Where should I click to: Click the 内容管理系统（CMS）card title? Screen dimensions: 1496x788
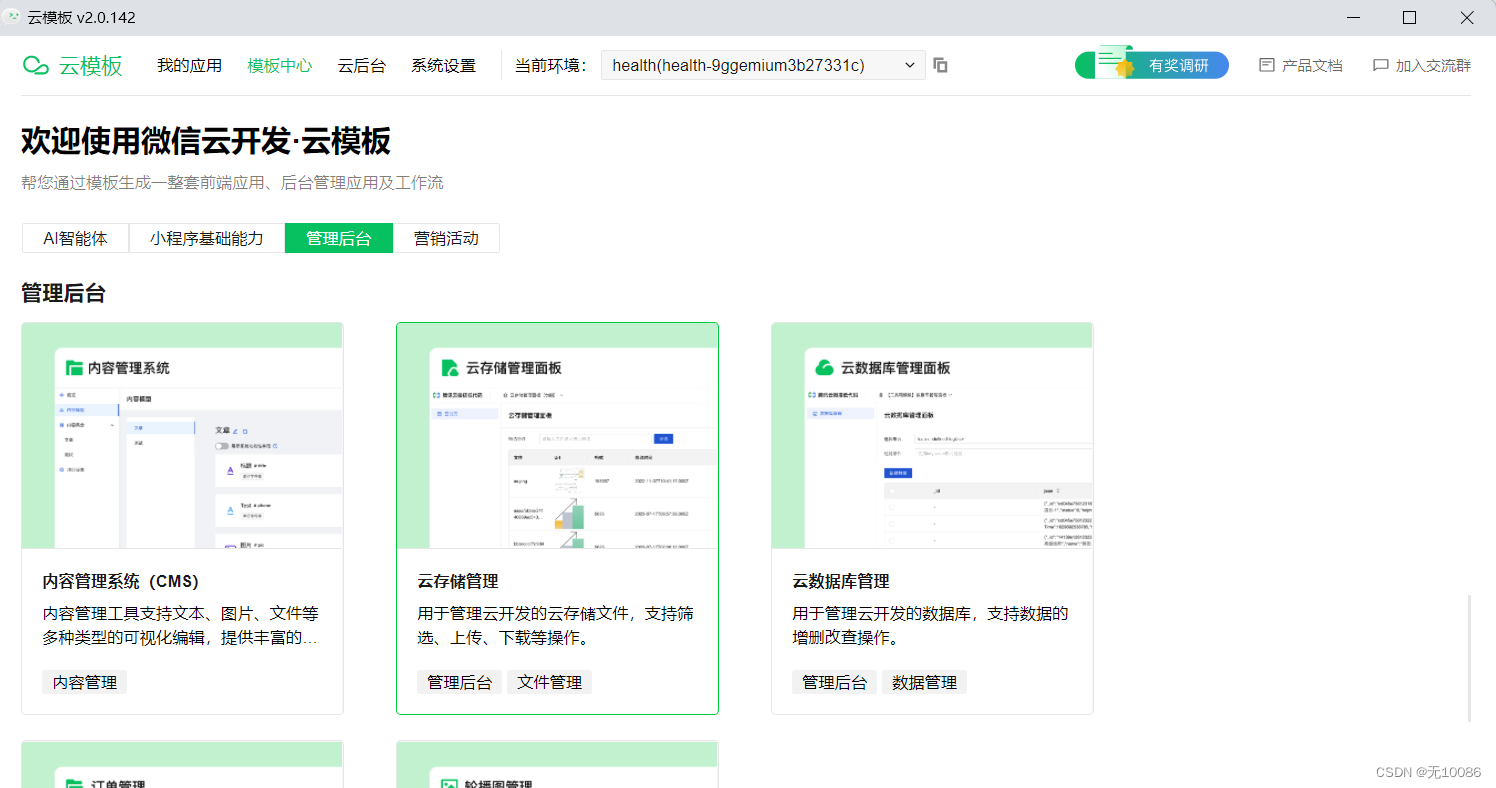click(121, 581)
